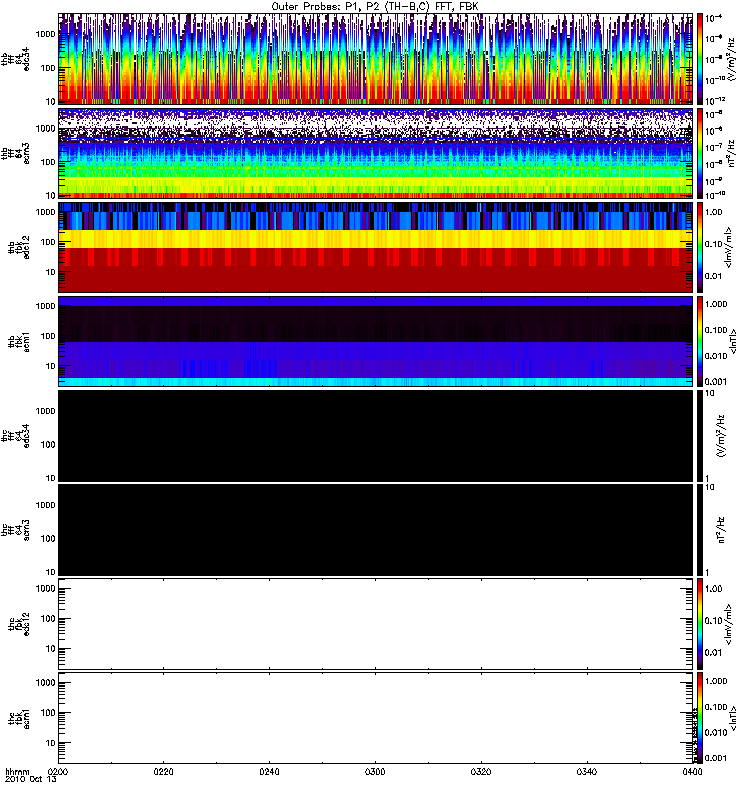This screenshot has width=750, height=800.
Task: Click the 0300 time axis label
Action: point(375,771)
